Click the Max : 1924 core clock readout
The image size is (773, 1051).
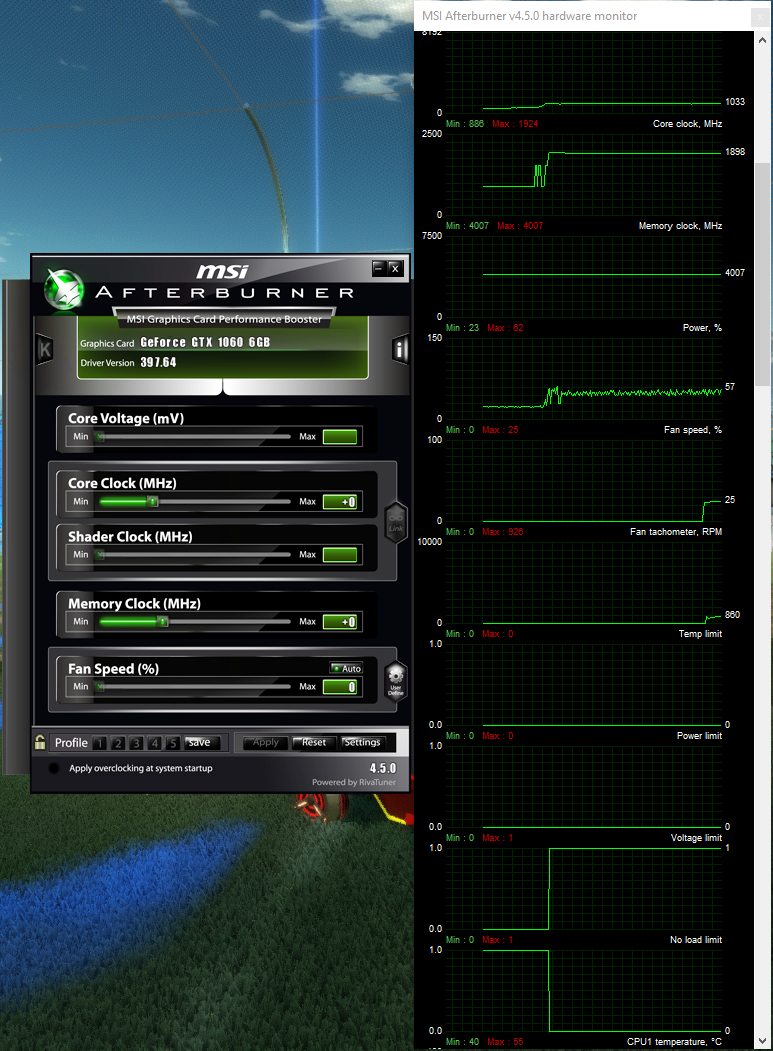515,124
